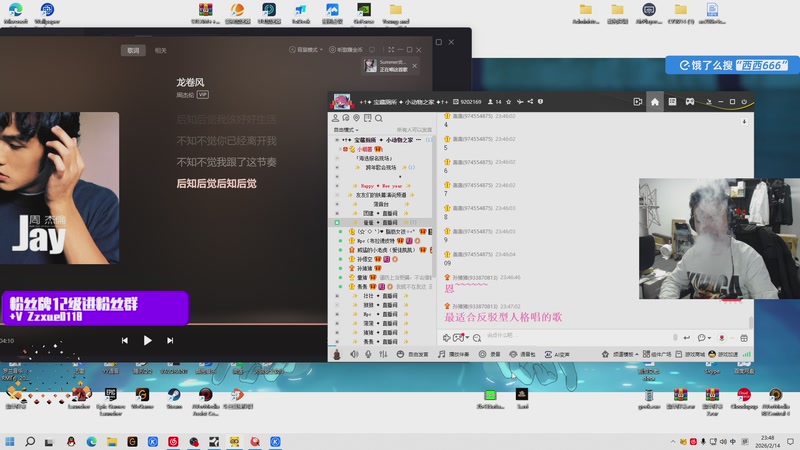This screenshot has height=450, width=800.
Task: Click the fullscreen icon in the music player
Action: click(391, 49)
